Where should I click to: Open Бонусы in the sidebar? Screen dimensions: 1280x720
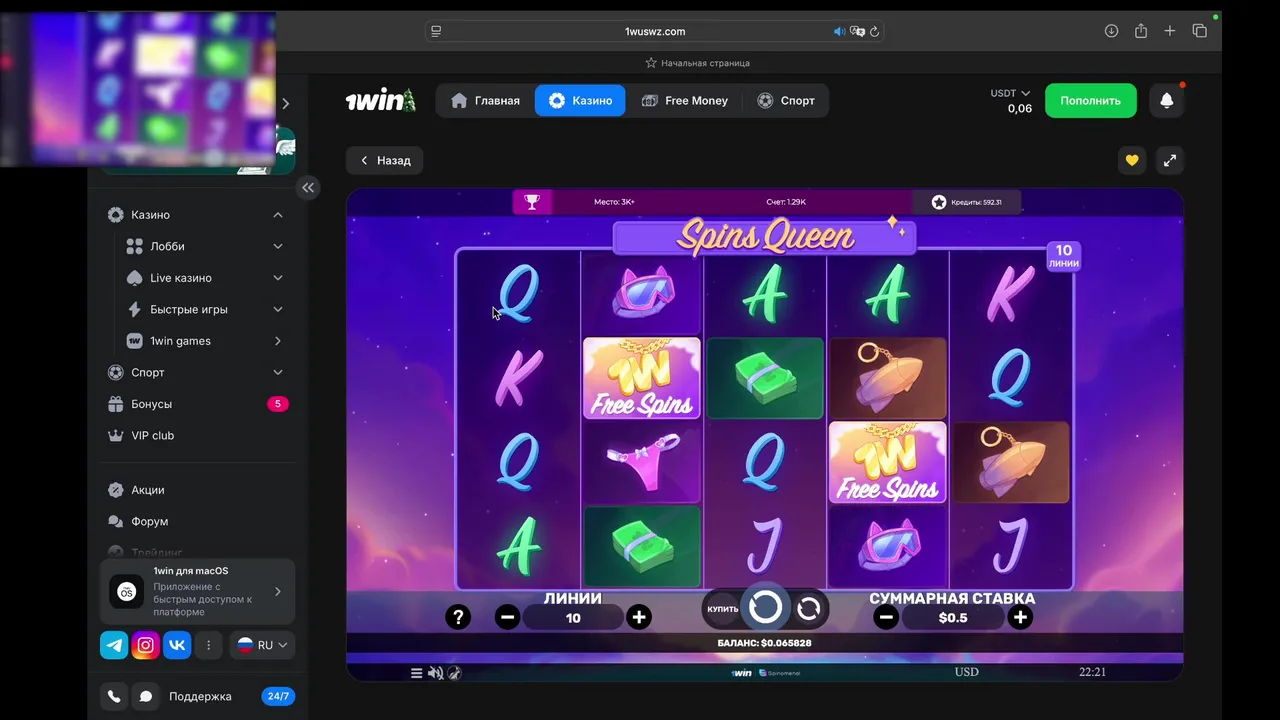point(196,404)
